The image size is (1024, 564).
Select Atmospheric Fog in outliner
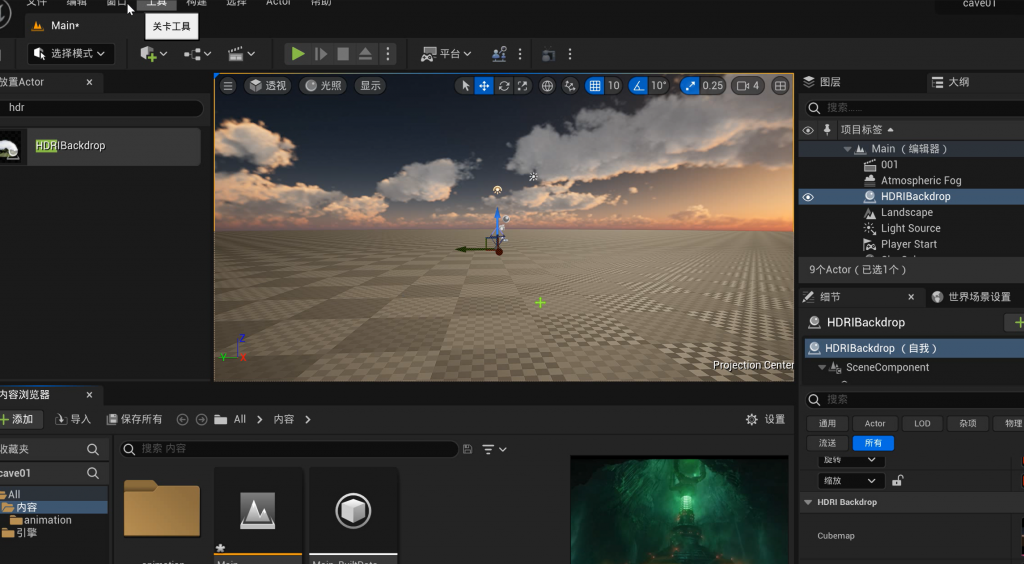921,180
